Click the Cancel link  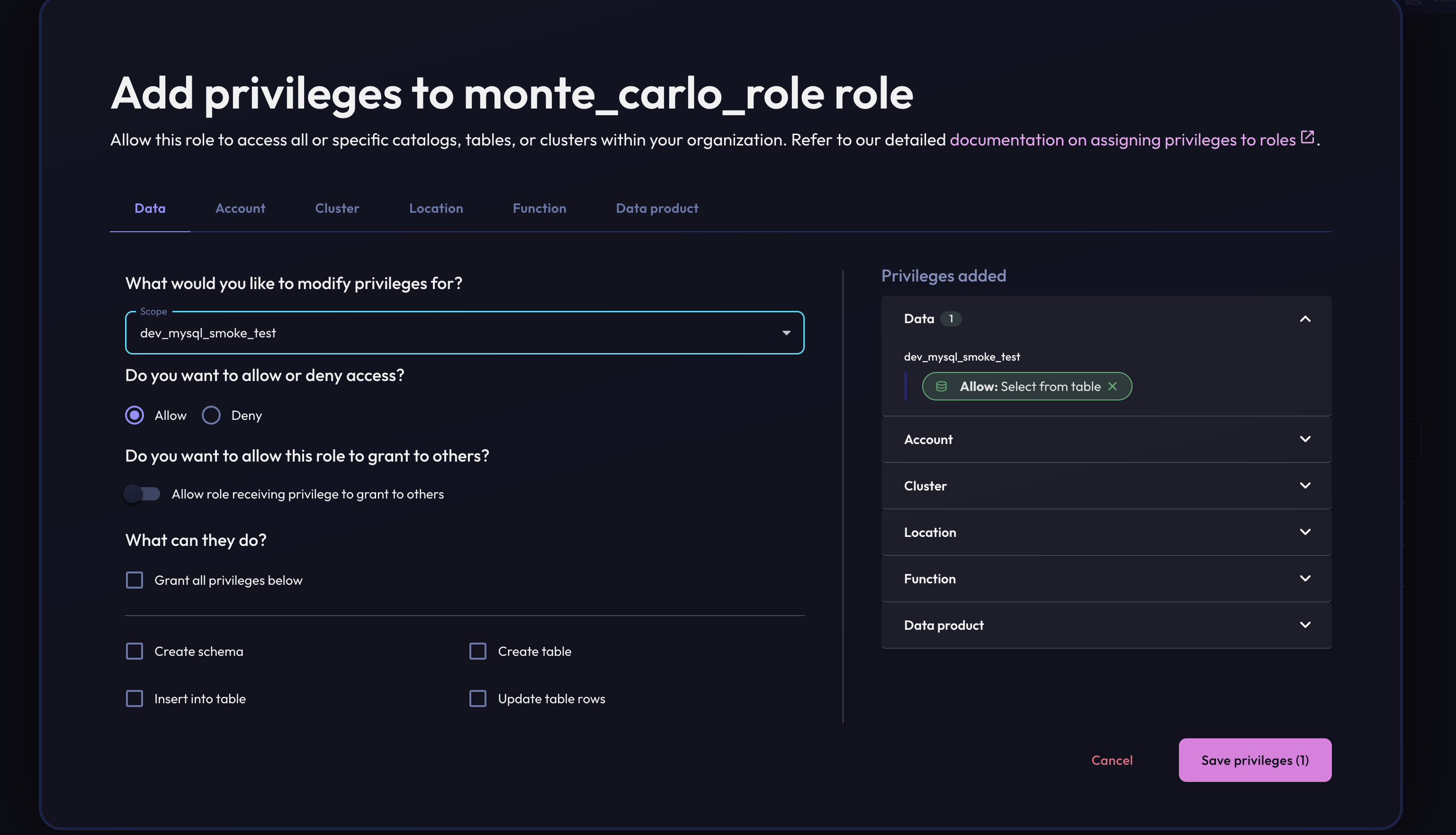pyautogui.click(x=1112, y=760)
